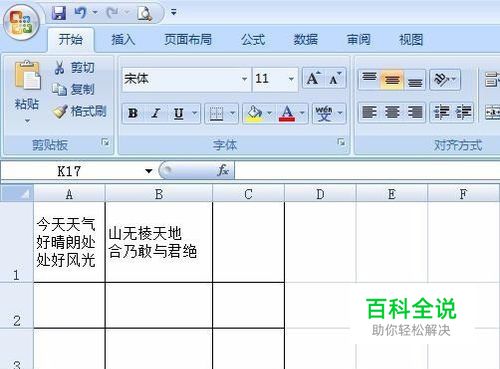Toggle bold formatting
The height and width of the screenshot is (369, 500).
(133, 113)
